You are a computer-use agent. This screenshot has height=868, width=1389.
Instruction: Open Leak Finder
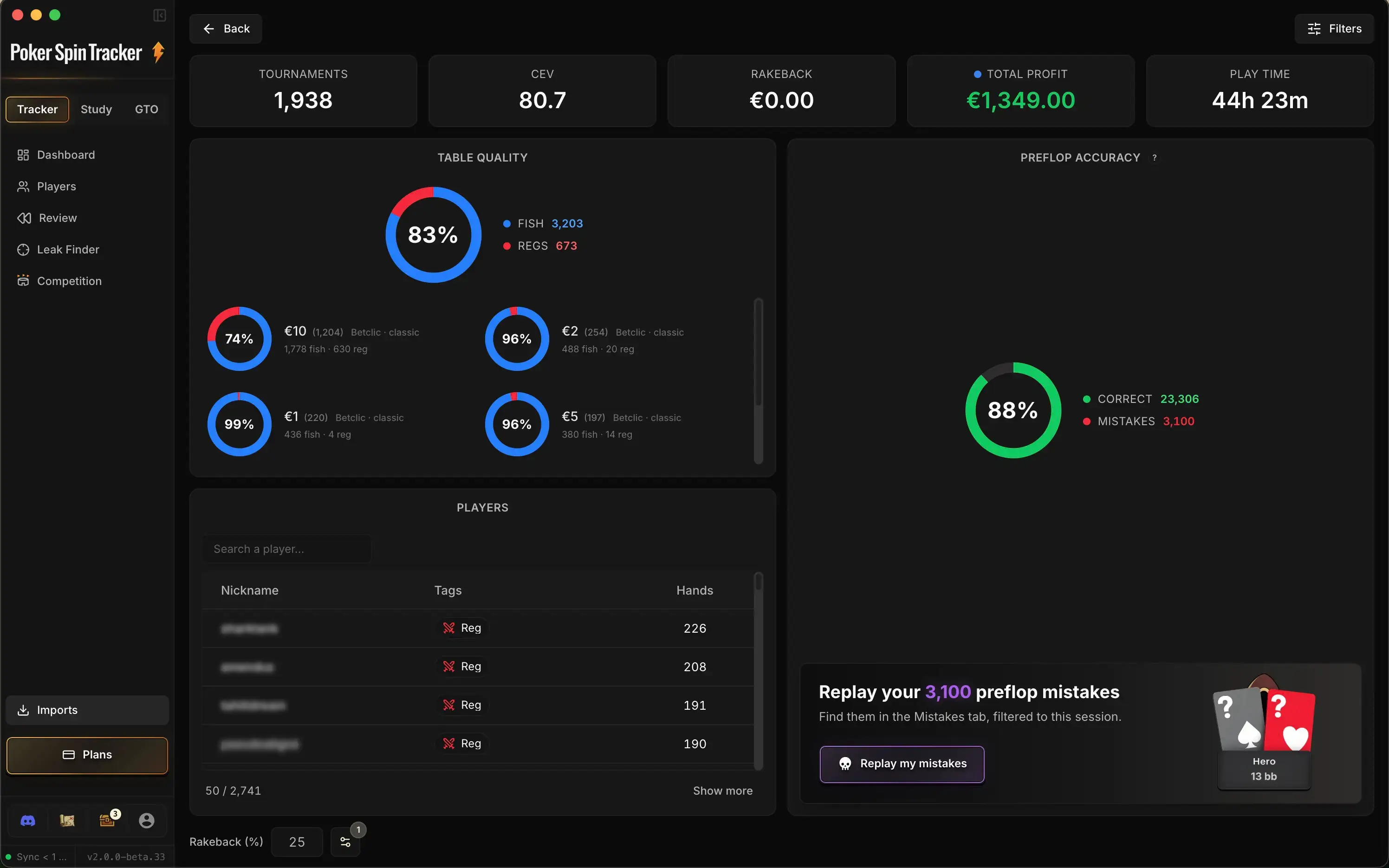click(x=87, y=250)
